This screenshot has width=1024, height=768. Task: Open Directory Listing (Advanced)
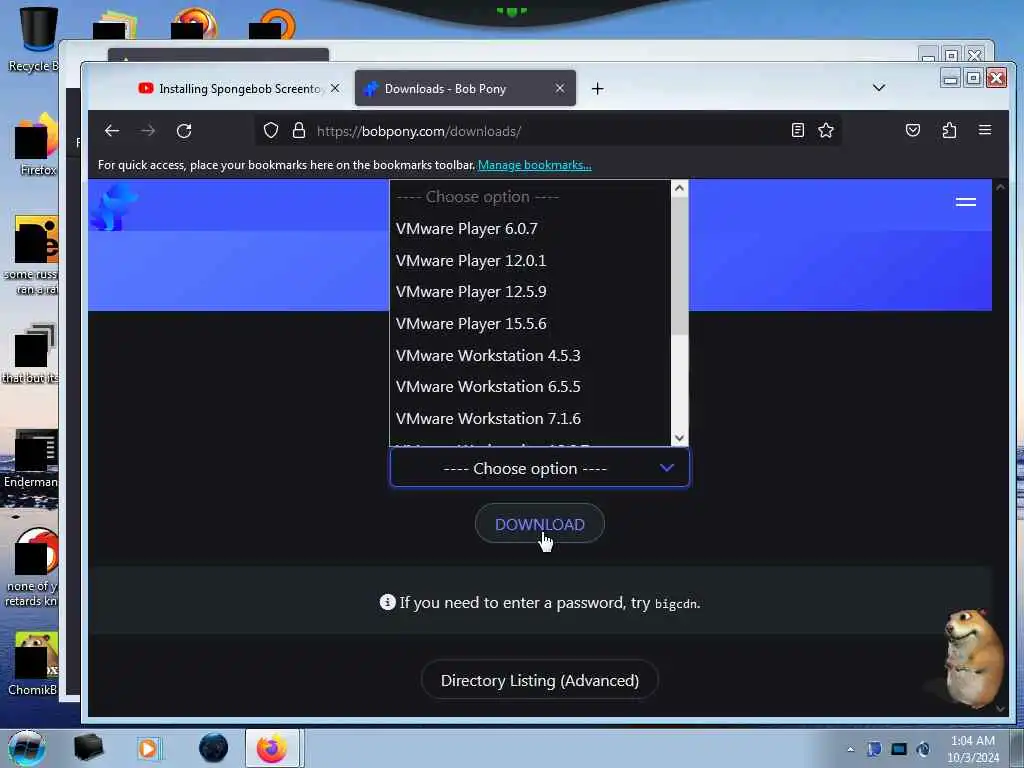(539, 680)
